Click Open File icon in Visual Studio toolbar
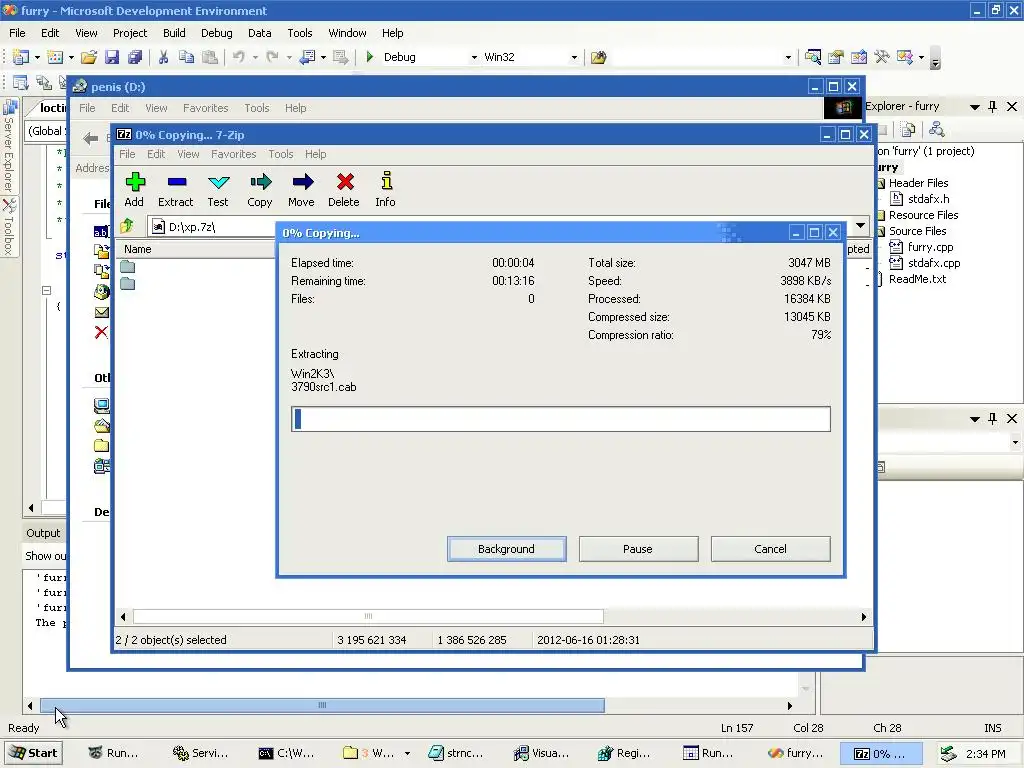This screenshot has height=768, width=1024. click(89, 57)
